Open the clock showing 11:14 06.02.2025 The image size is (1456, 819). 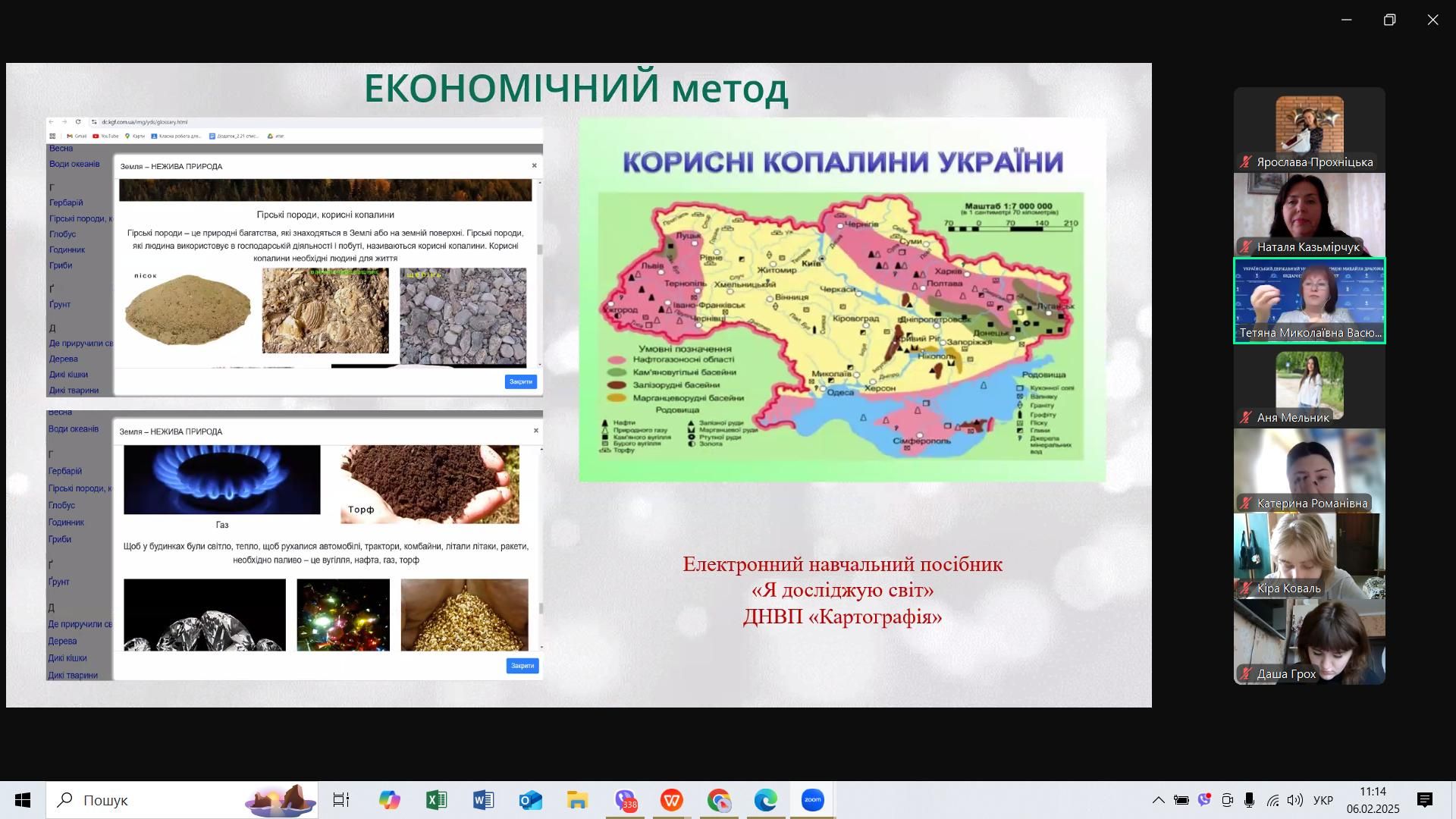pos(1373,800)
